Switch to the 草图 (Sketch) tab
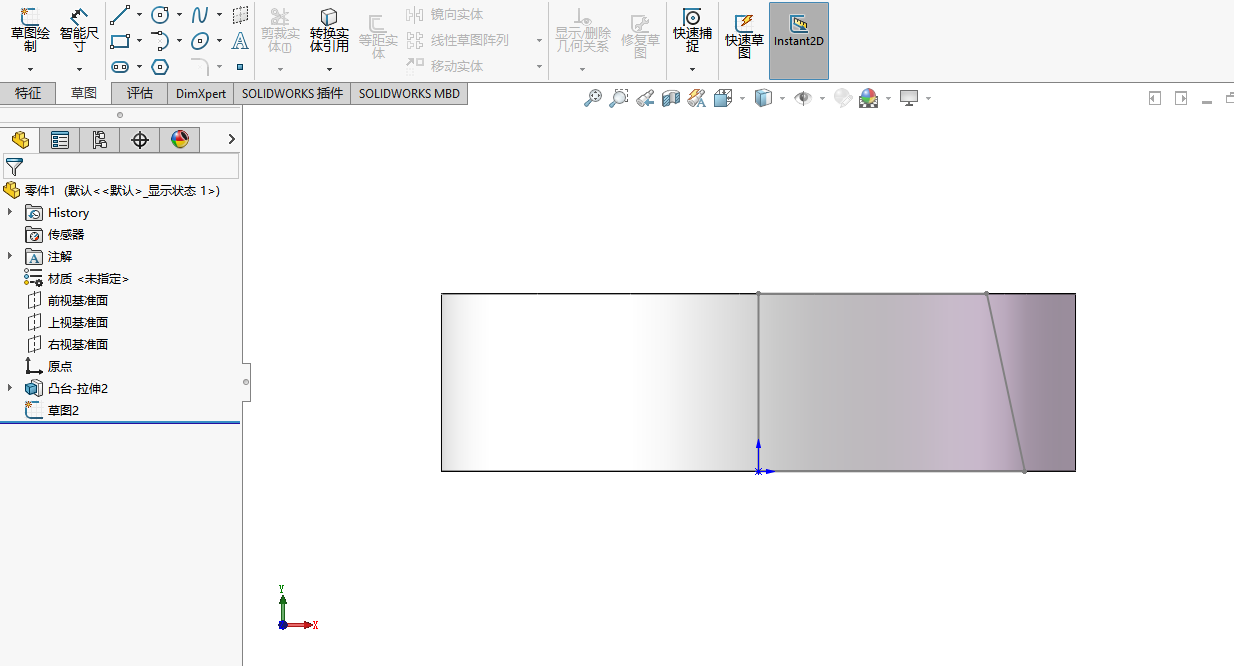The image size is (1234, 666). [83, 93]
